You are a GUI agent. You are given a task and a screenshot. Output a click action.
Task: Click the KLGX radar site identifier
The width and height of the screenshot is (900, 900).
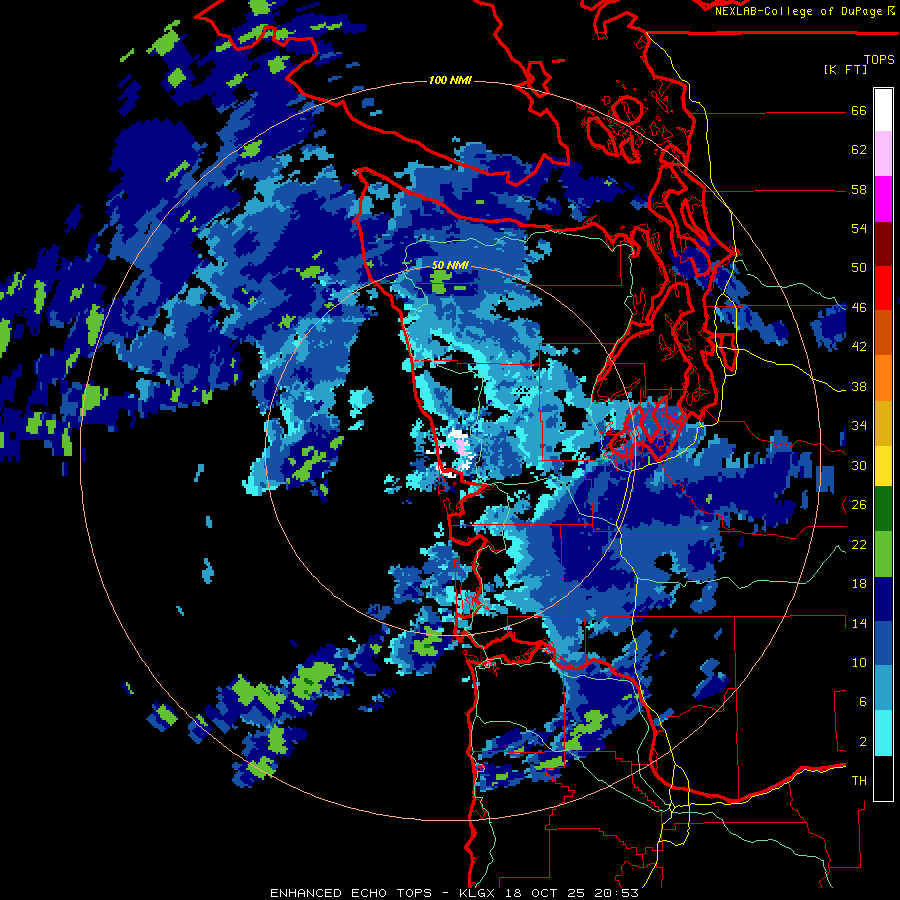pyautogui.click(x=479, y=893)
